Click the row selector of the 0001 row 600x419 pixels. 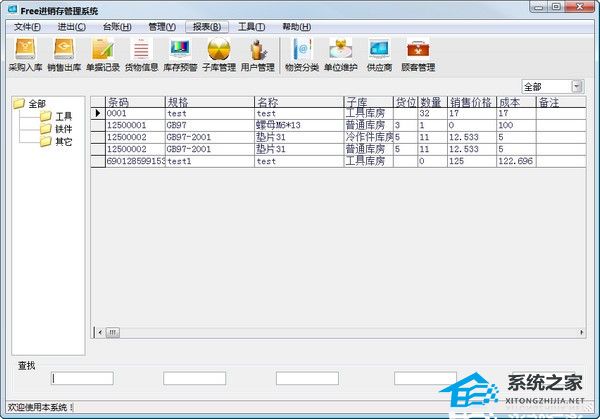[x=98, y=113]
